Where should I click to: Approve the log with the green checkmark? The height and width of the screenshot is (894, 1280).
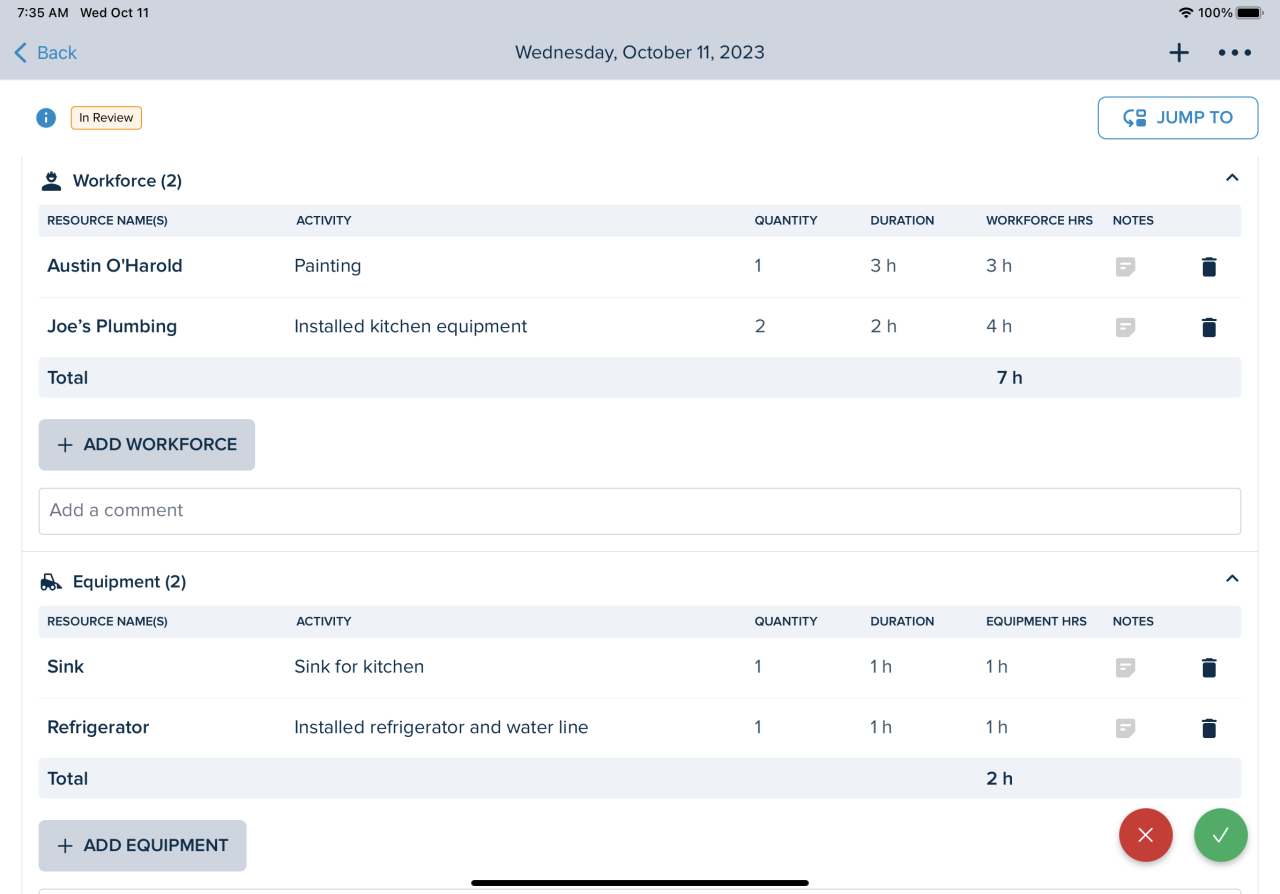tap(1220, 835)
